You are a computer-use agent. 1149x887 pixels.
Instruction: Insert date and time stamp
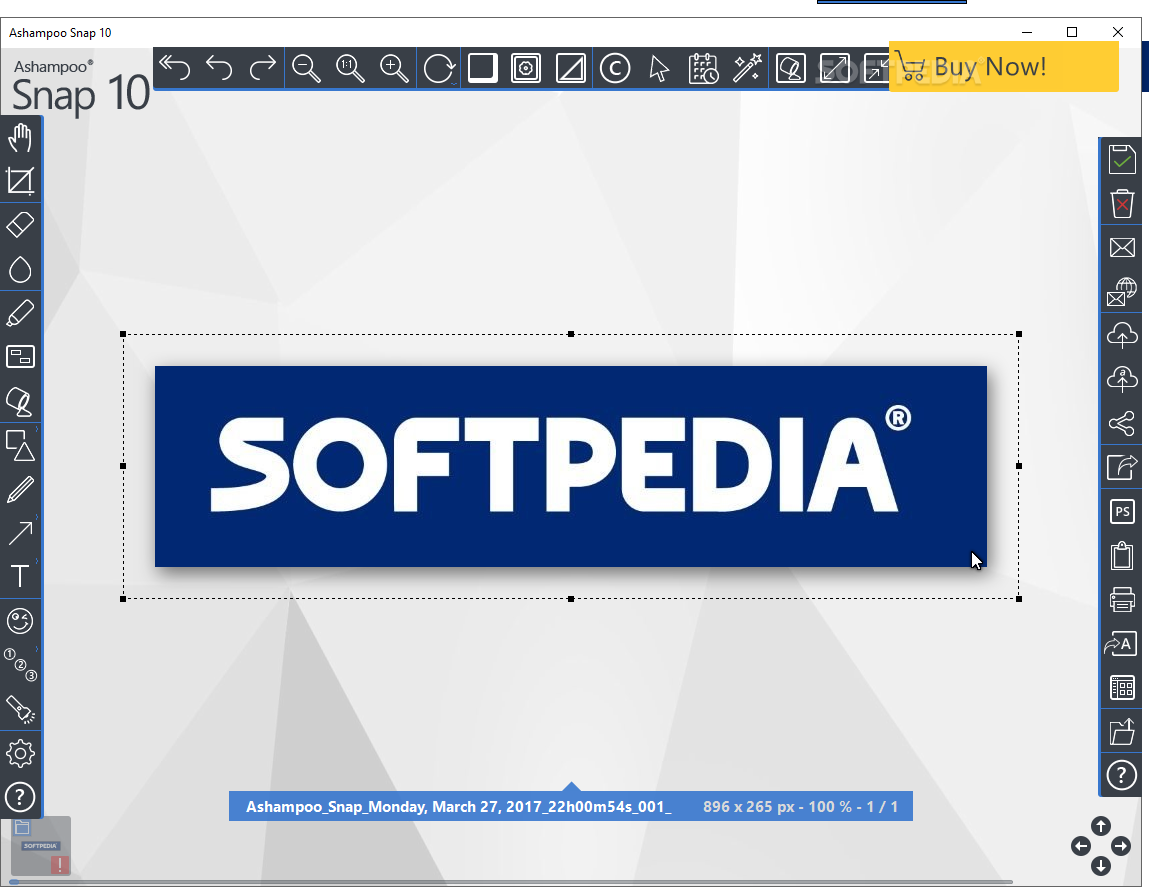click(x=703, y=68)
